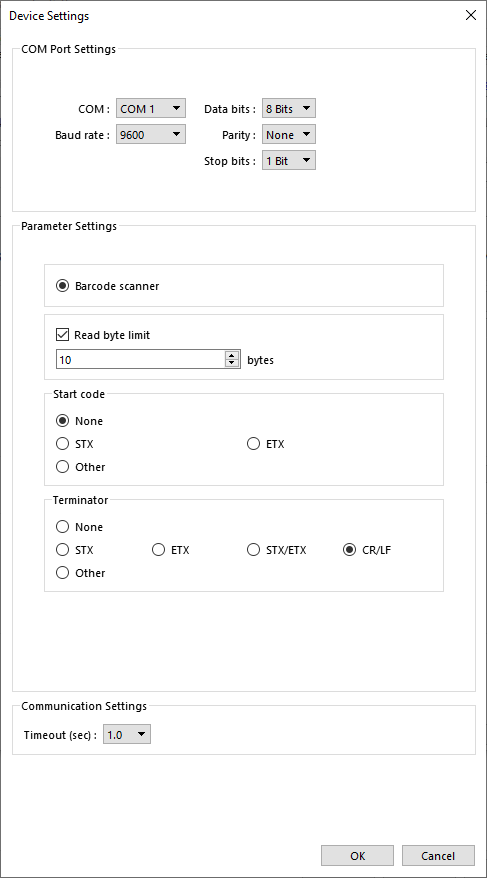Dismiss the dialog with Cancel button
This screenshot has height=878, width=487.
tap(438, 856)
